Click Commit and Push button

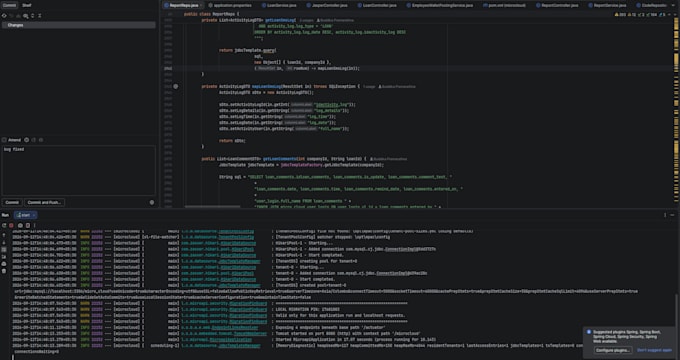[45, 203]
